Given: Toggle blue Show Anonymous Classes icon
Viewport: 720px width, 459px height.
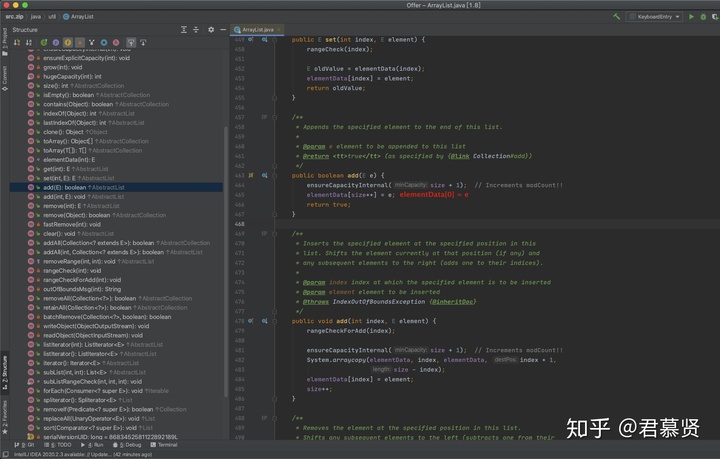Looking at the screenshot, I should pyautogui.click(x=104, y=42).
